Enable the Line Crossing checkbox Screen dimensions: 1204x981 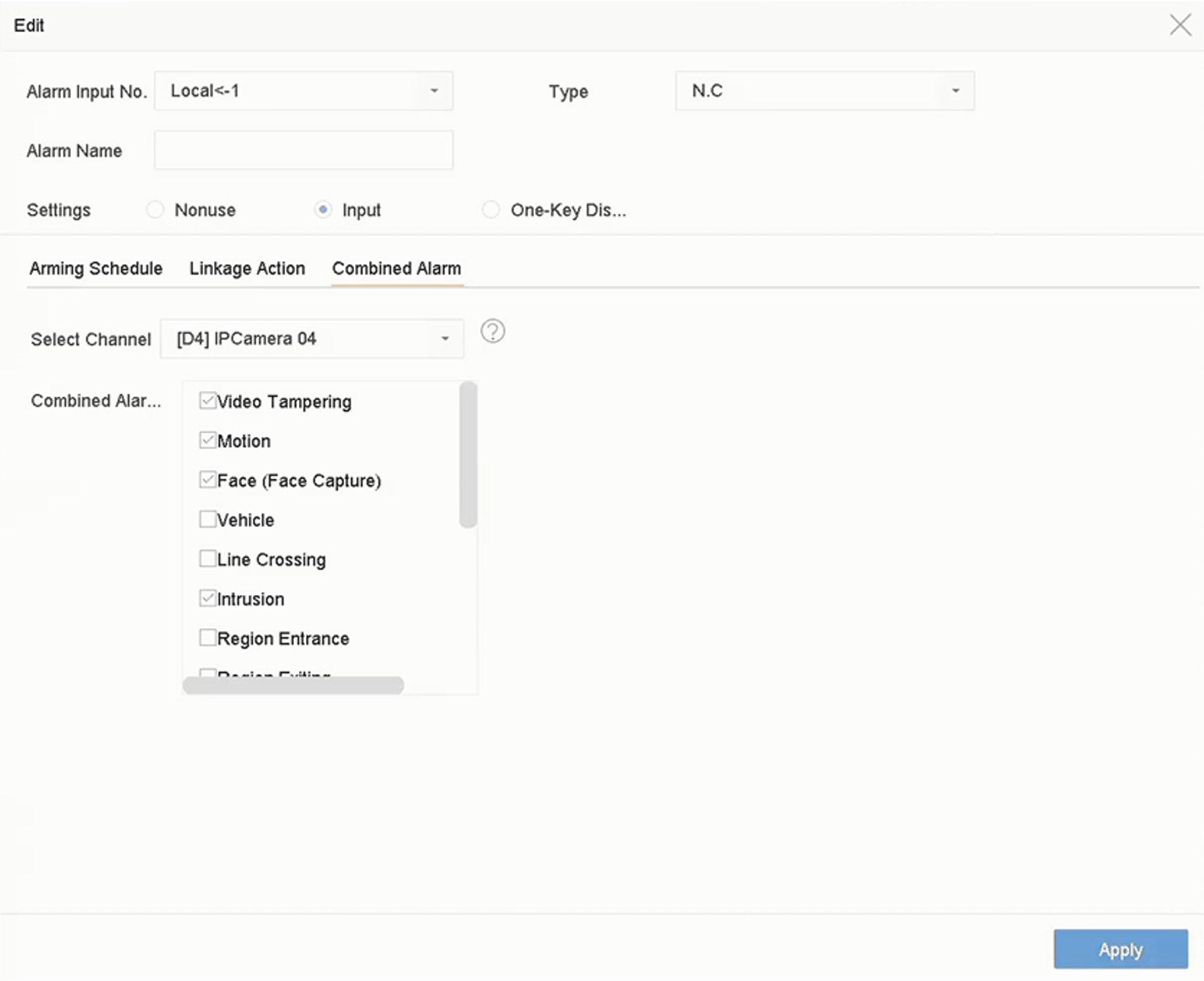(208, 559)
